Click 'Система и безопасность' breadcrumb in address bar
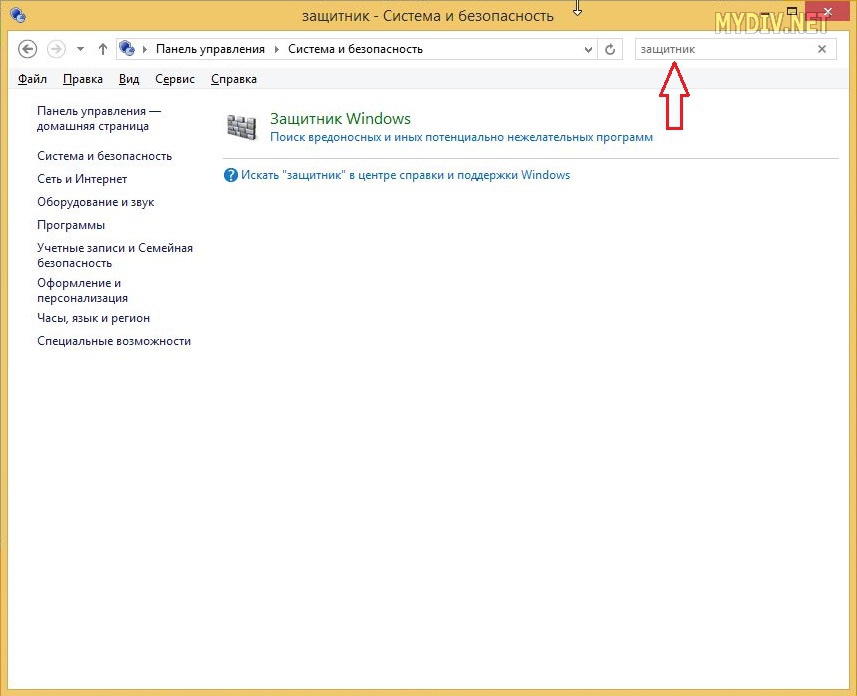This screenshot has height=696, width=857. click(x=355, y=49)
